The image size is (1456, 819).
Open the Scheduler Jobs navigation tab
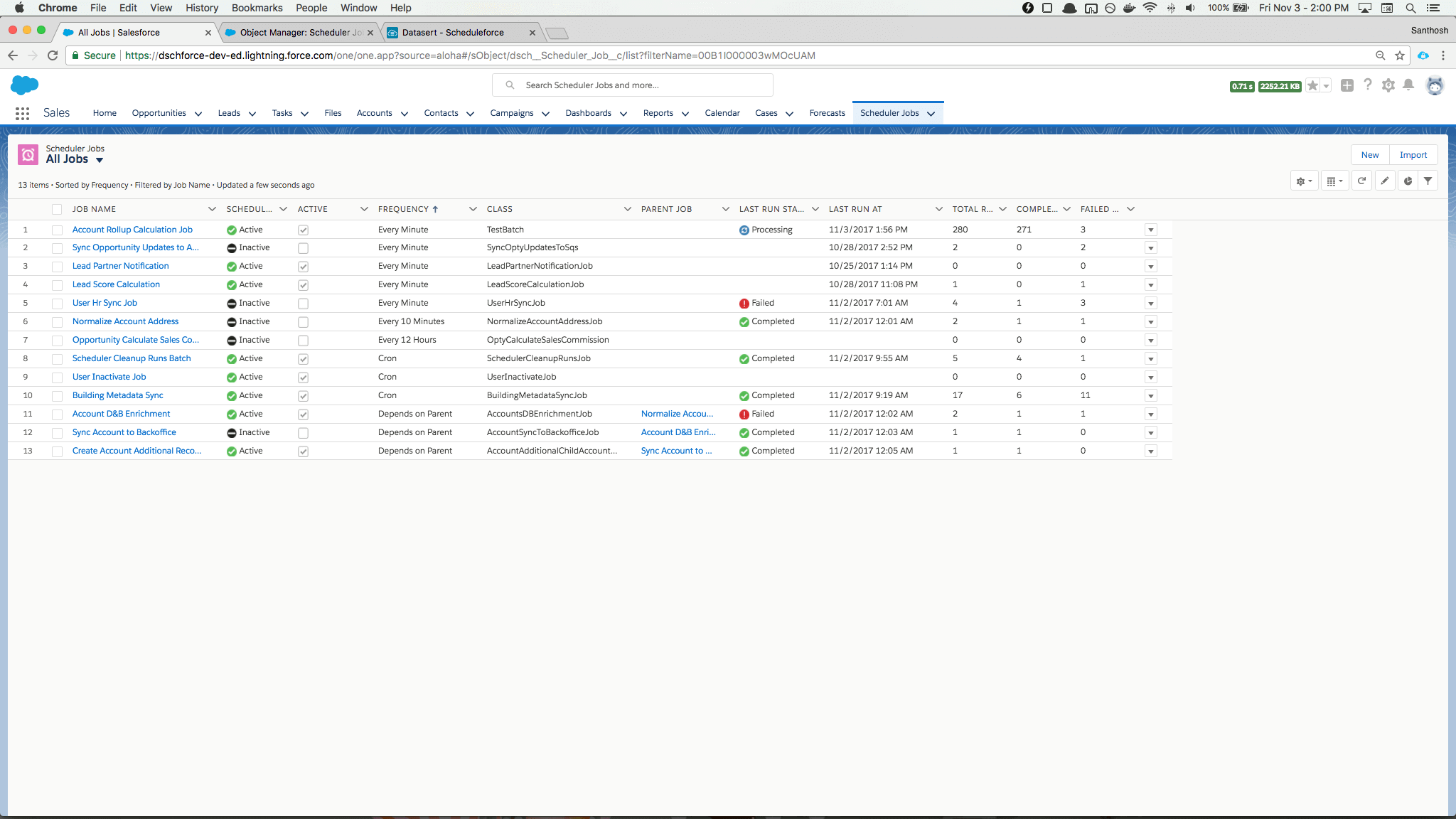pyautogui.click(x=889, y=113)
